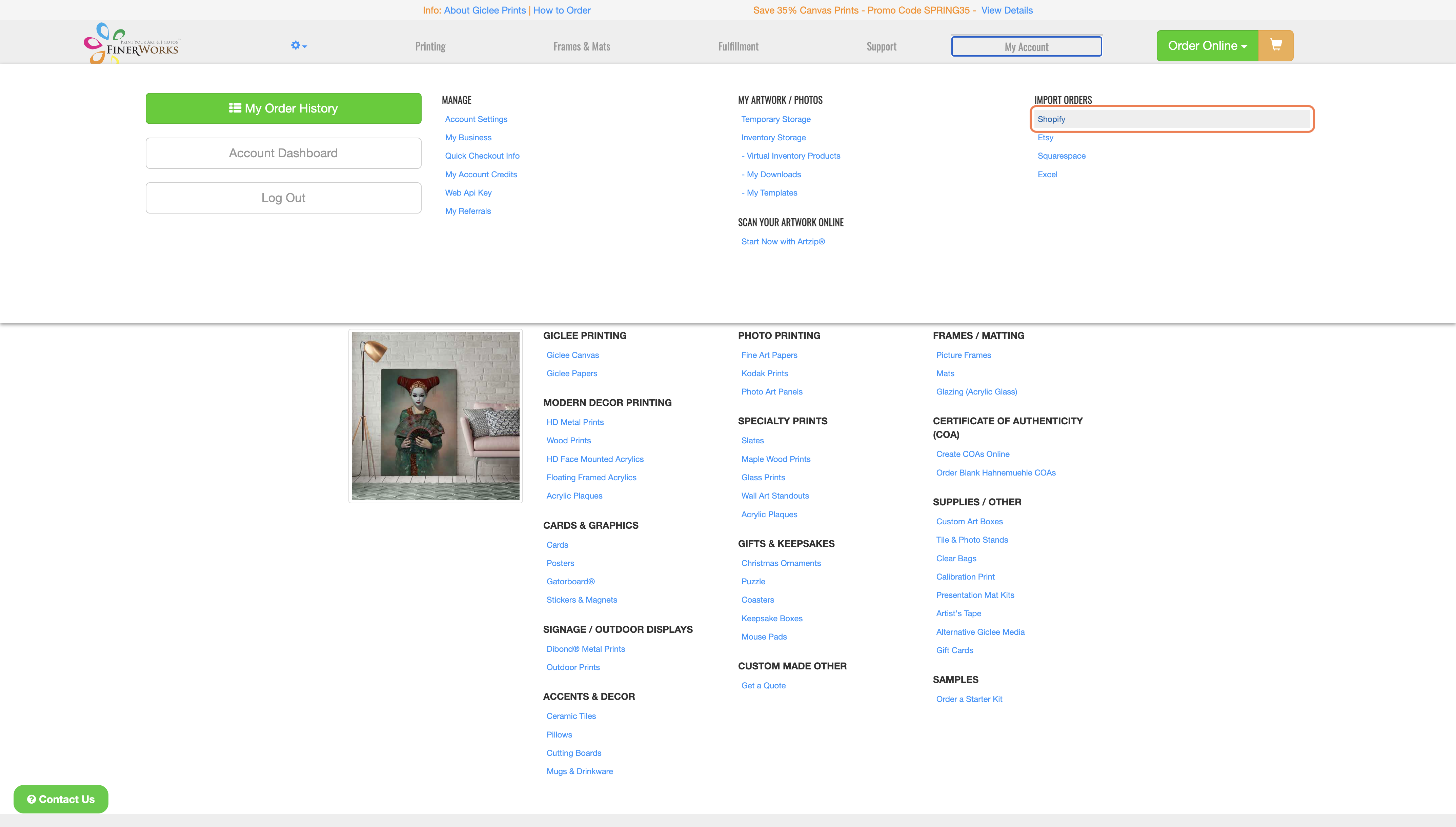Open the Fulfillment menu
1456x827 pixels.
point(737,46)
